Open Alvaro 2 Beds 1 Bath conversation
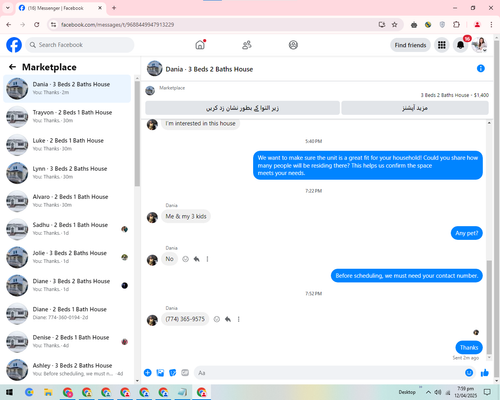 click(67, 201)
